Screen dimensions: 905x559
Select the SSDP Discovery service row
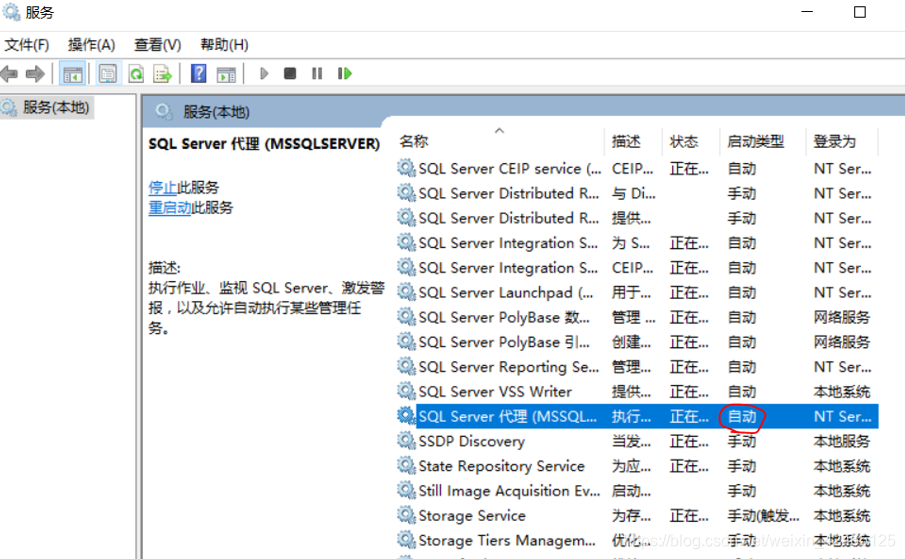point(637,441)
